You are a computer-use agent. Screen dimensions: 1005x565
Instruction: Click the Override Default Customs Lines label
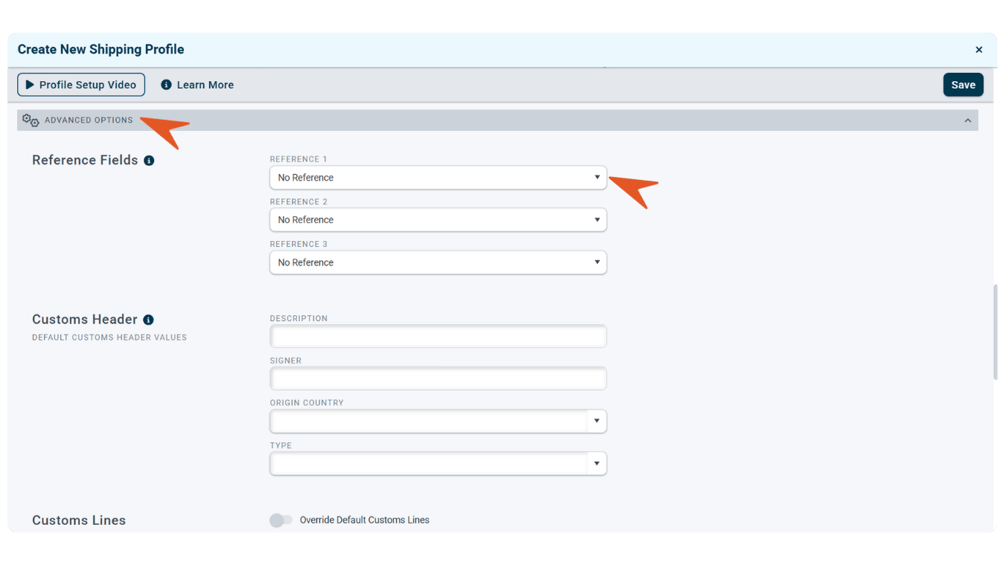[365, 520]
